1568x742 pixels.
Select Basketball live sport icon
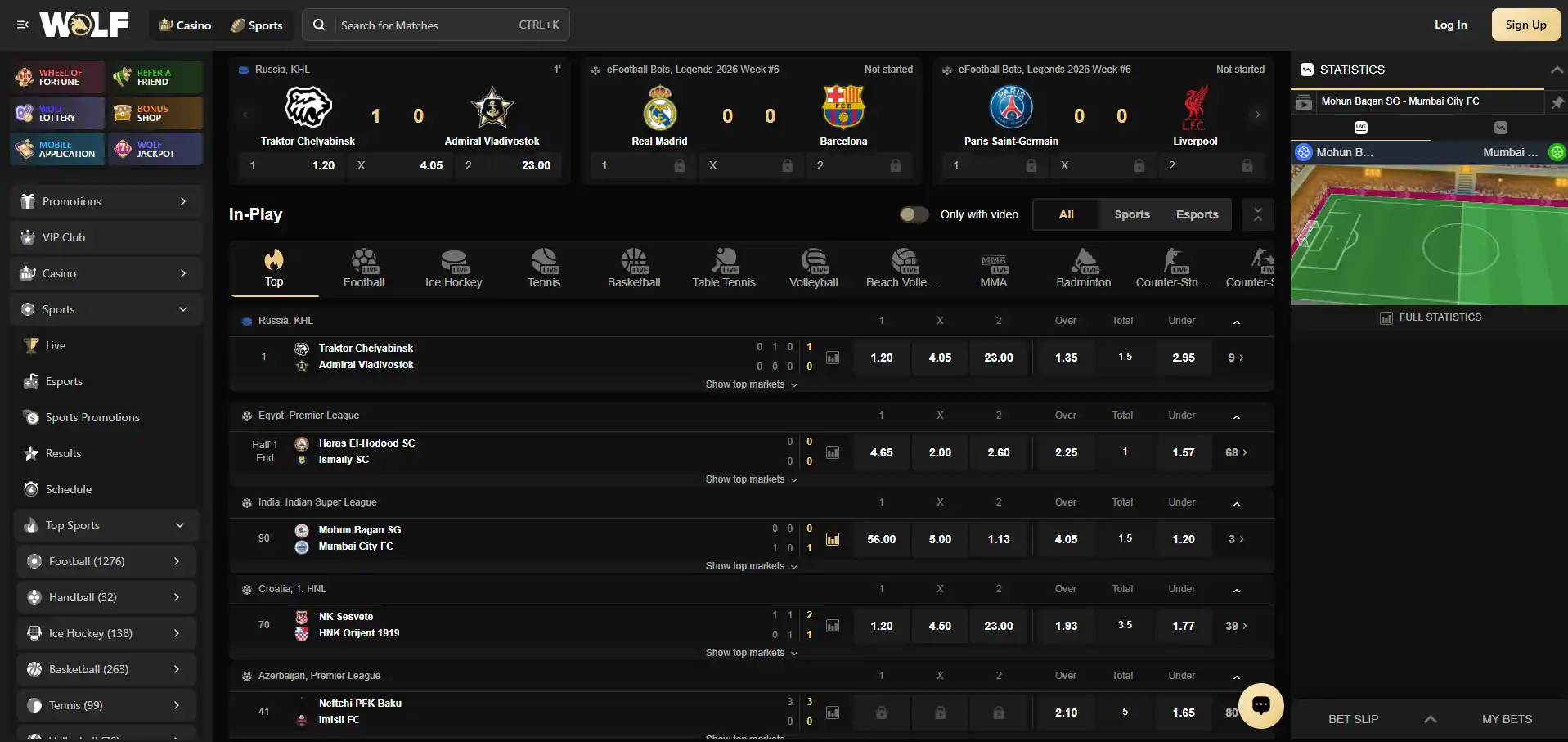click(634, 268)
